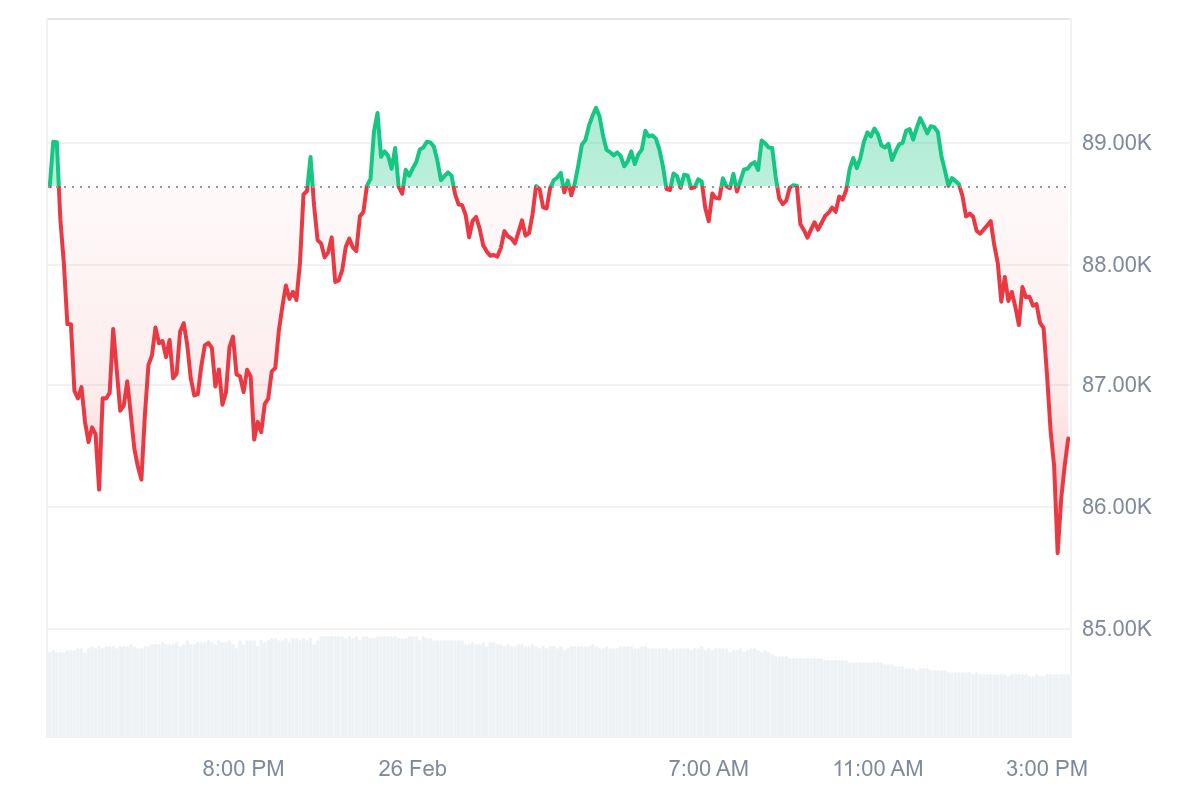Select the 11:00 AM time label
The image size is (1200, 800).
[878, 769]
